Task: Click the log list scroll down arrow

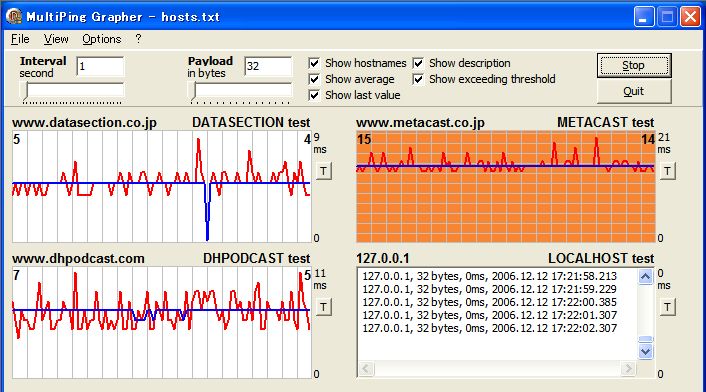Action: (x=645, y=351)
